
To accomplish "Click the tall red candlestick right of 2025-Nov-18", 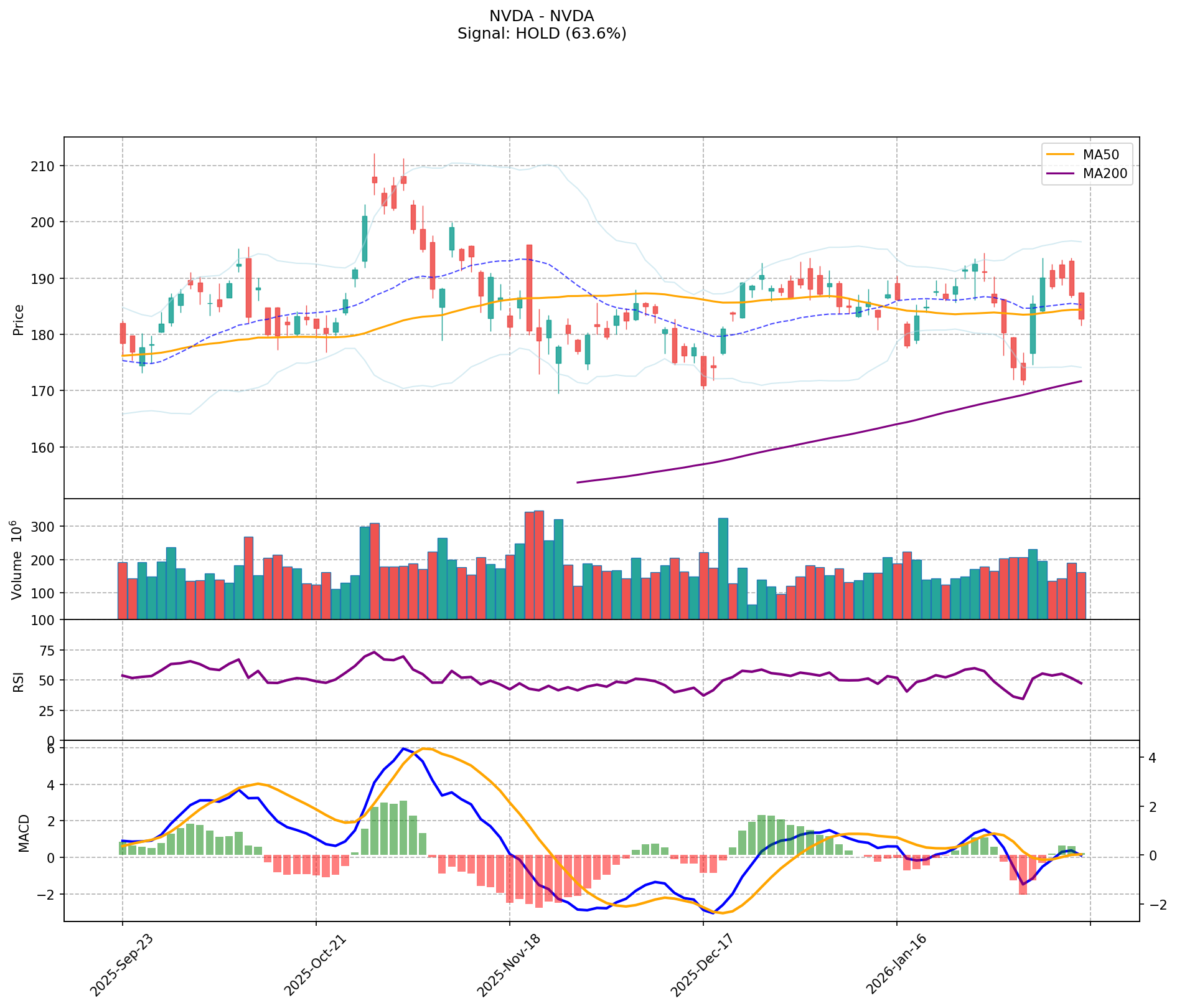I will 529,288.
